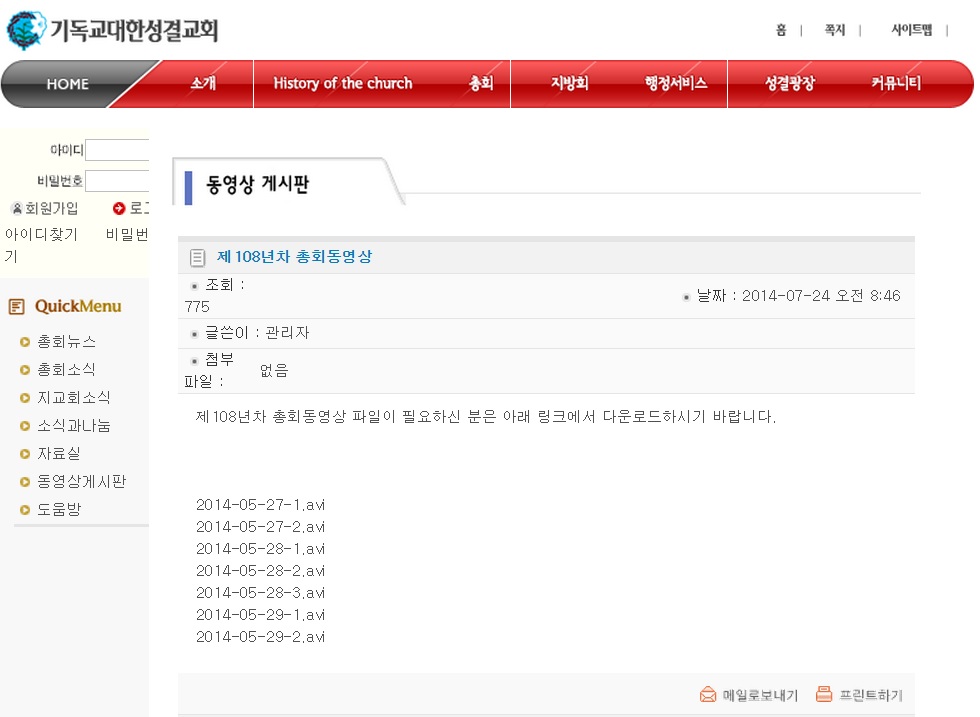This screenshot has width=980, height=717.
Task: Open the 성결광장 menu
Action: coord(790,83)
